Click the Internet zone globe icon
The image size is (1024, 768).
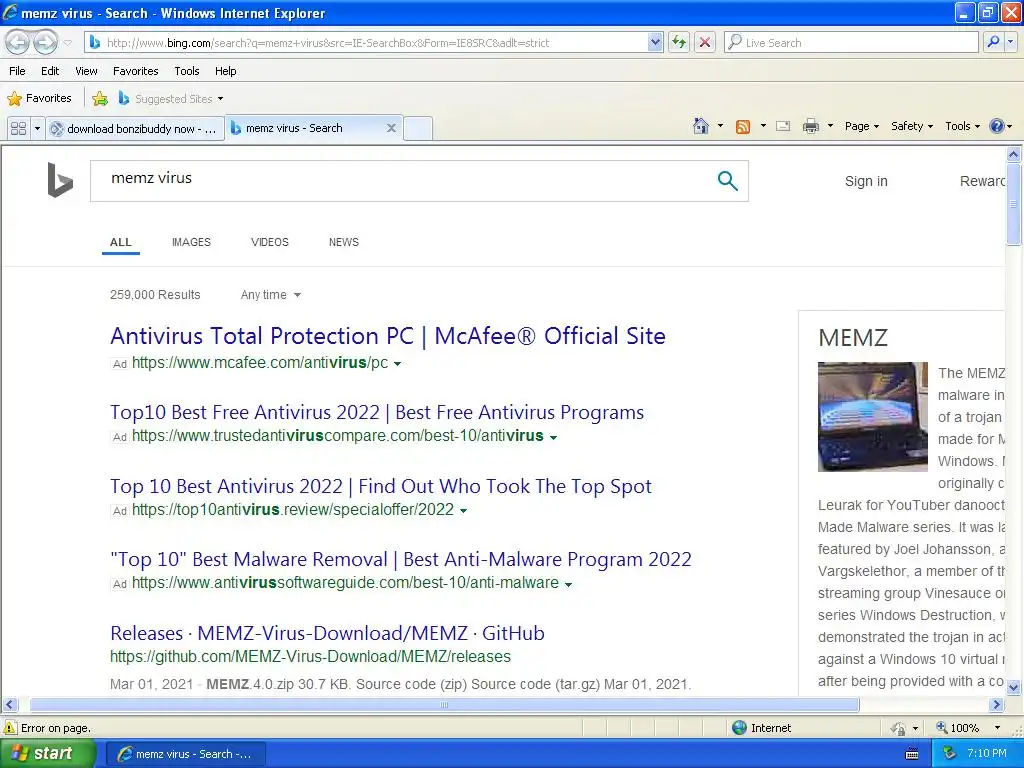pyautogui.click(x=739, y=728)
